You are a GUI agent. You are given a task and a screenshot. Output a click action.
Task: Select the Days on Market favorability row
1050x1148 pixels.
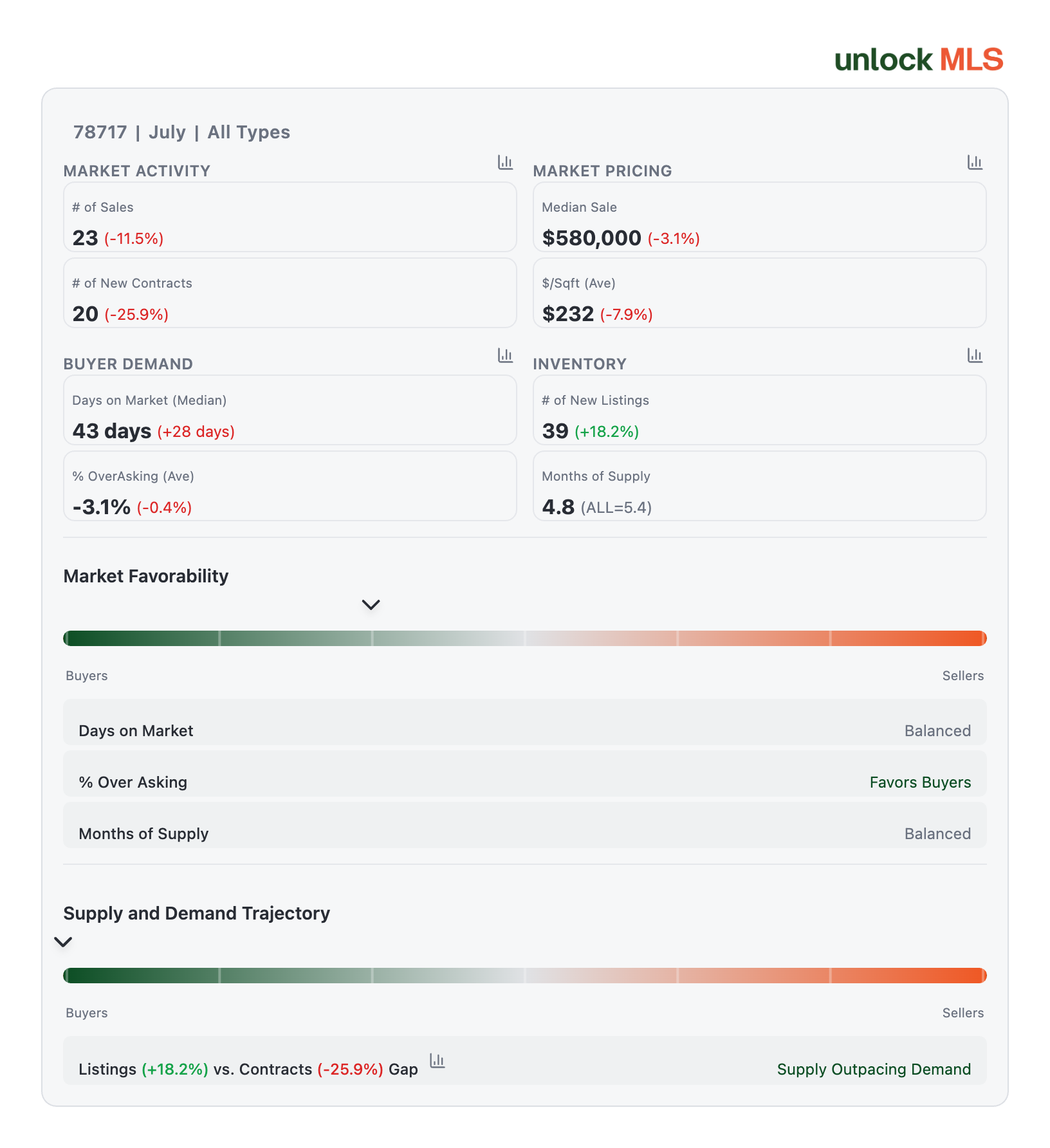click(x=525, y=722)
